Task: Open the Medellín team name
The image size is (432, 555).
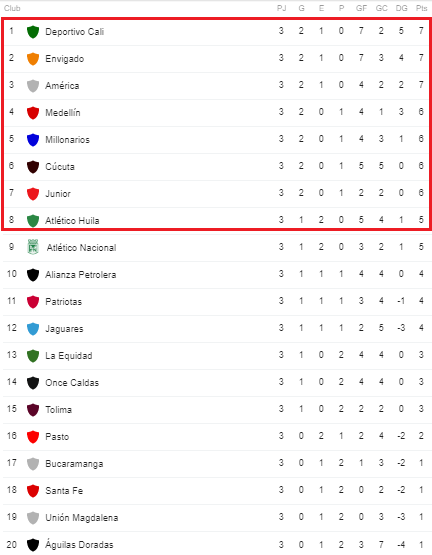Action: click(x=63, y=113)
